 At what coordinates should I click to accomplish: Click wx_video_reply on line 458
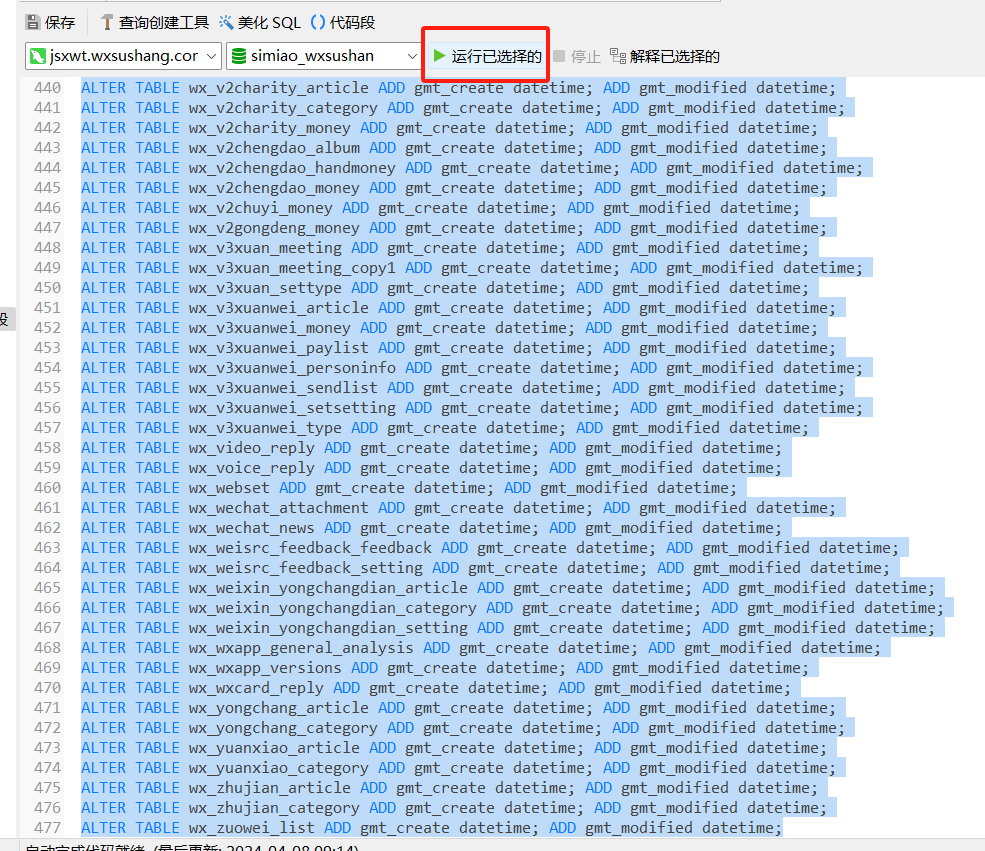click(252, 448)
